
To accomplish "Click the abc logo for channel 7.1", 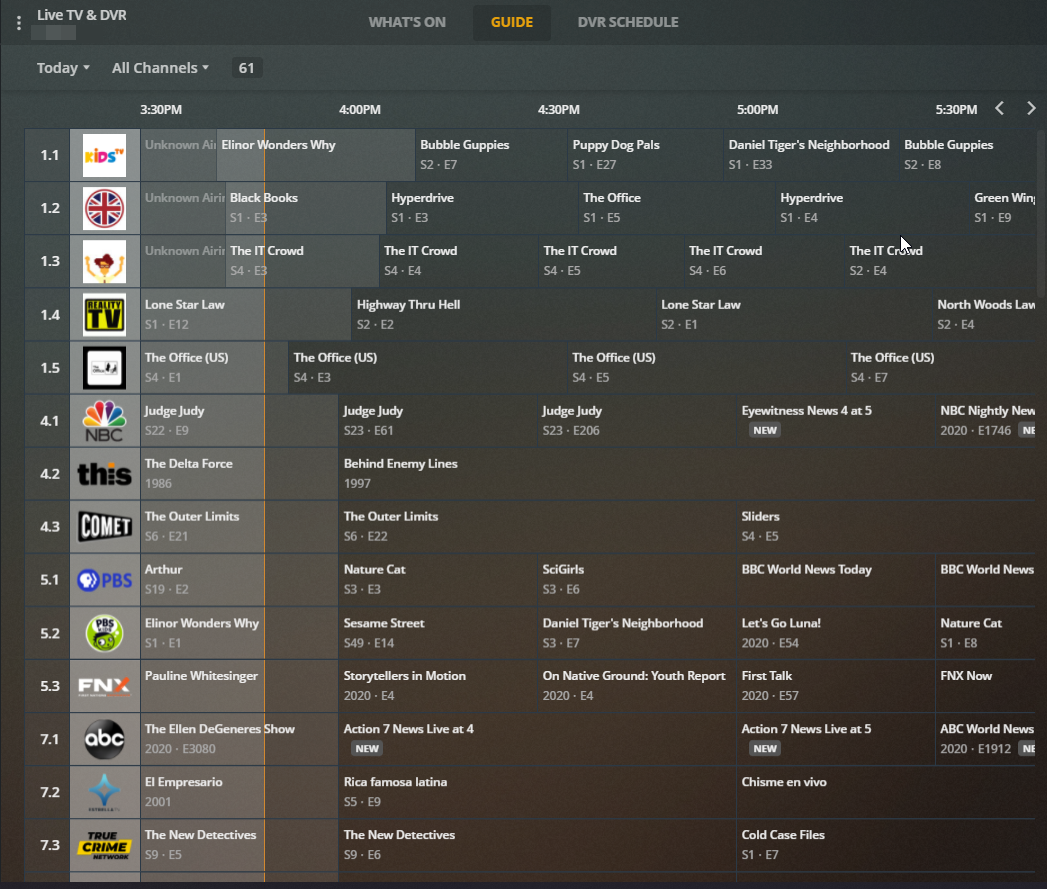I will point(105,739).
